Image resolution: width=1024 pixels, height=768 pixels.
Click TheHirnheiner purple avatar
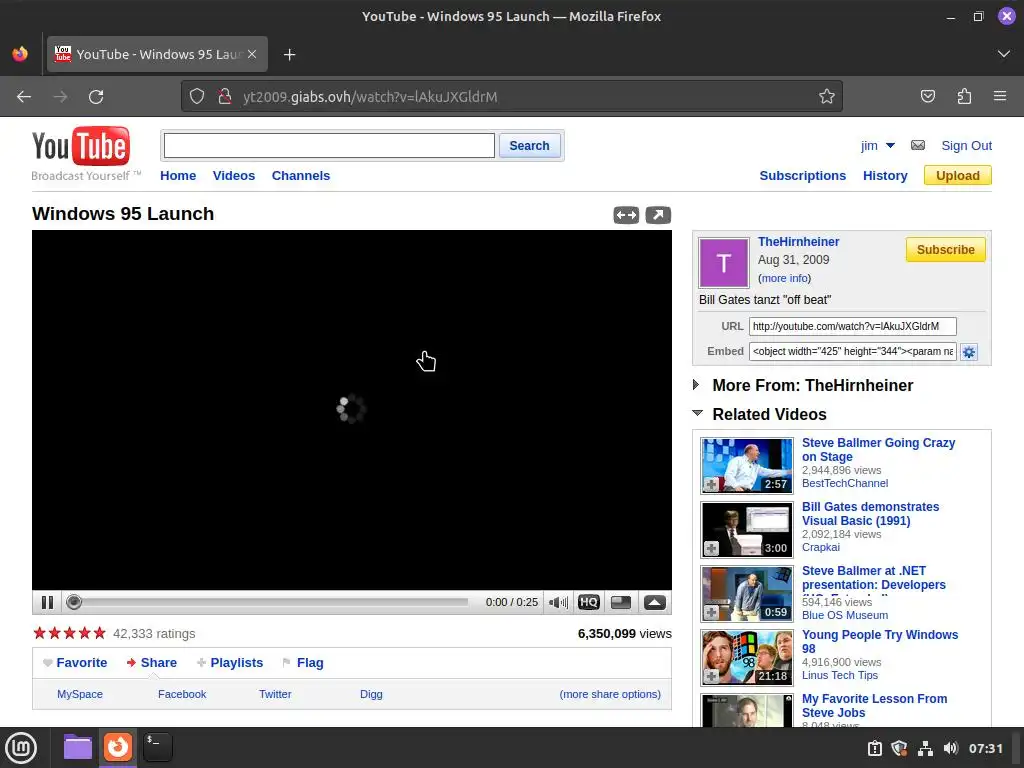[x=724, y=263]
